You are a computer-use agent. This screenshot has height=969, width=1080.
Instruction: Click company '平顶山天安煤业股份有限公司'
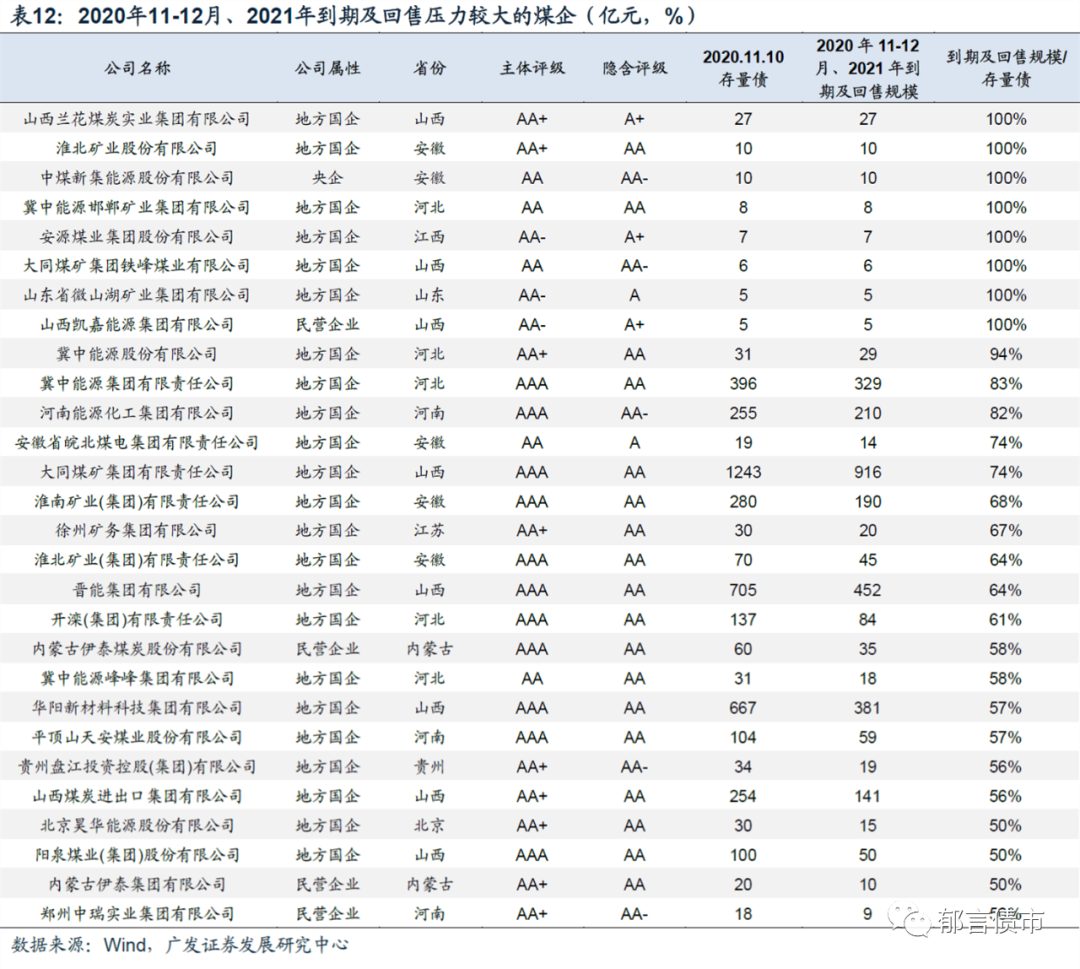coord(137,738)
